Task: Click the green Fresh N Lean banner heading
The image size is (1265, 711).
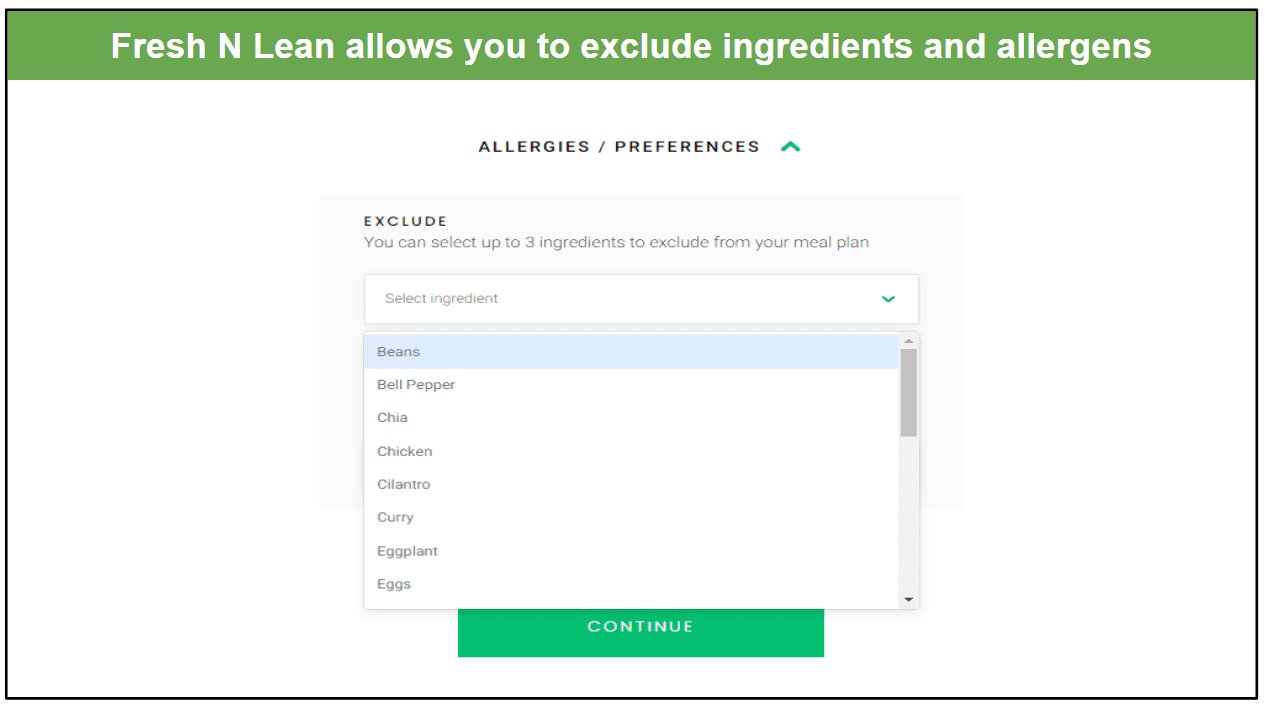Action: (x=631, y=46)
